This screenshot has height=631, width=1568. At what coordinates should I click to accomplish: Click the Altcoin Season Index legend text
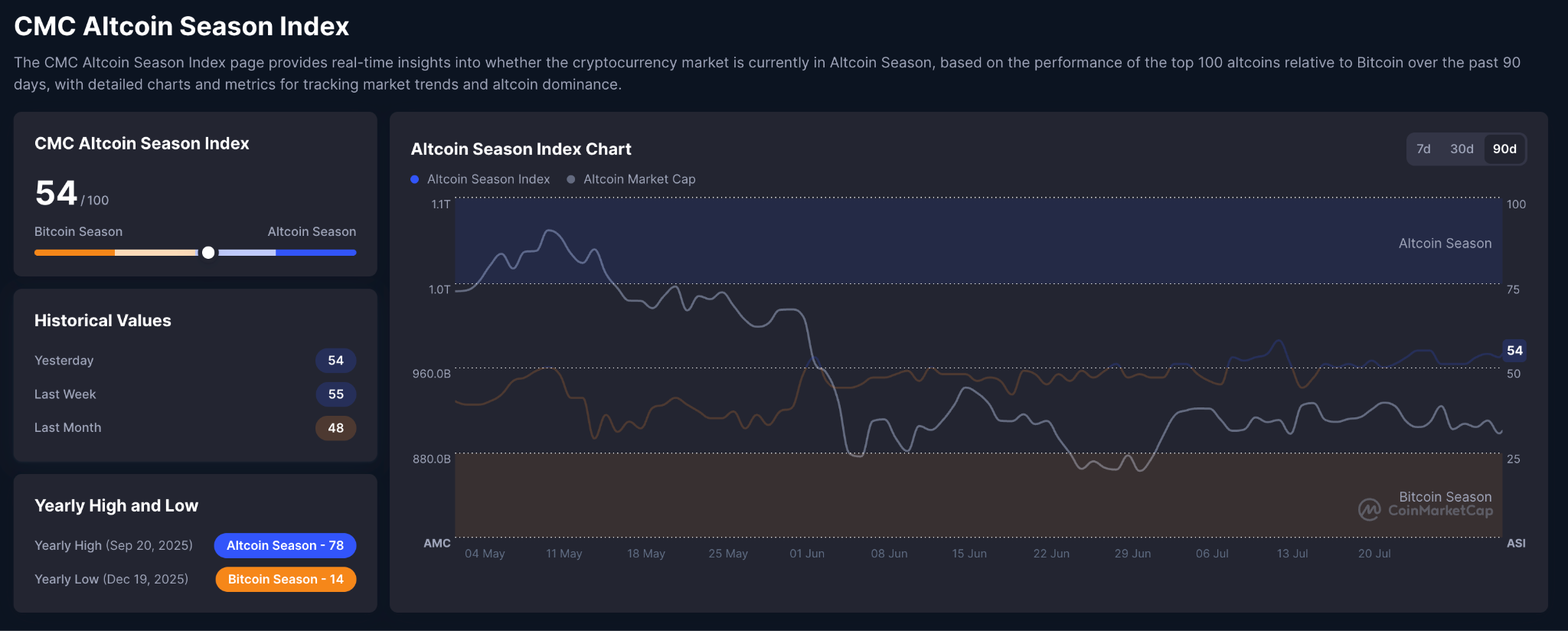[x=488, y=179]
